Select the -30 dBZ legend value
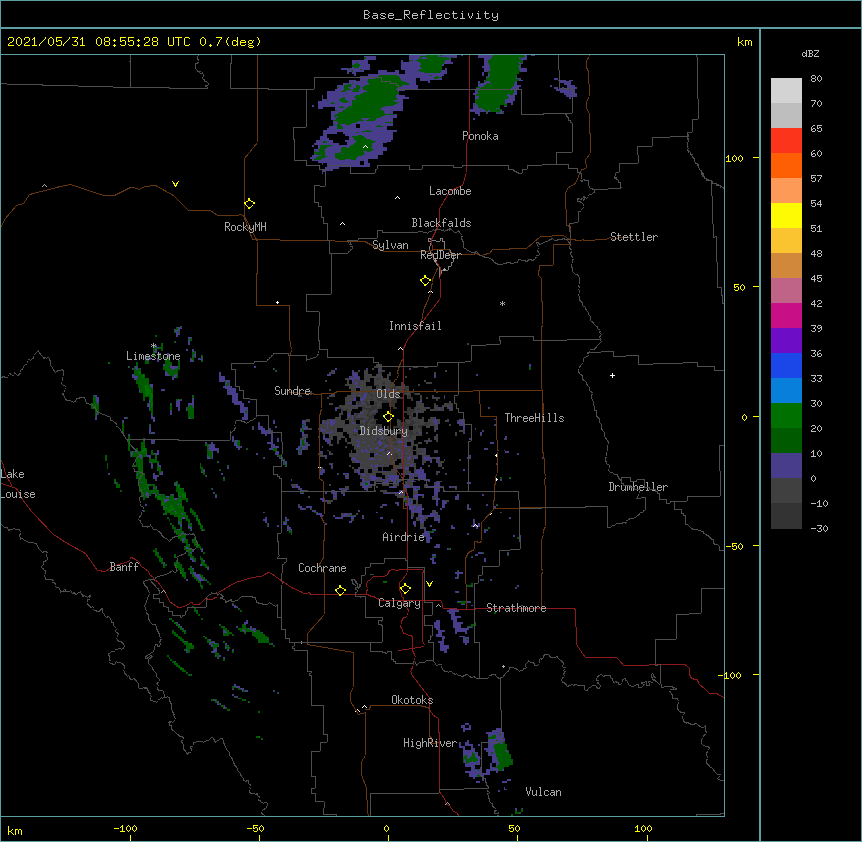The height and width of the screenshot is (842, 862). [819, 528]
